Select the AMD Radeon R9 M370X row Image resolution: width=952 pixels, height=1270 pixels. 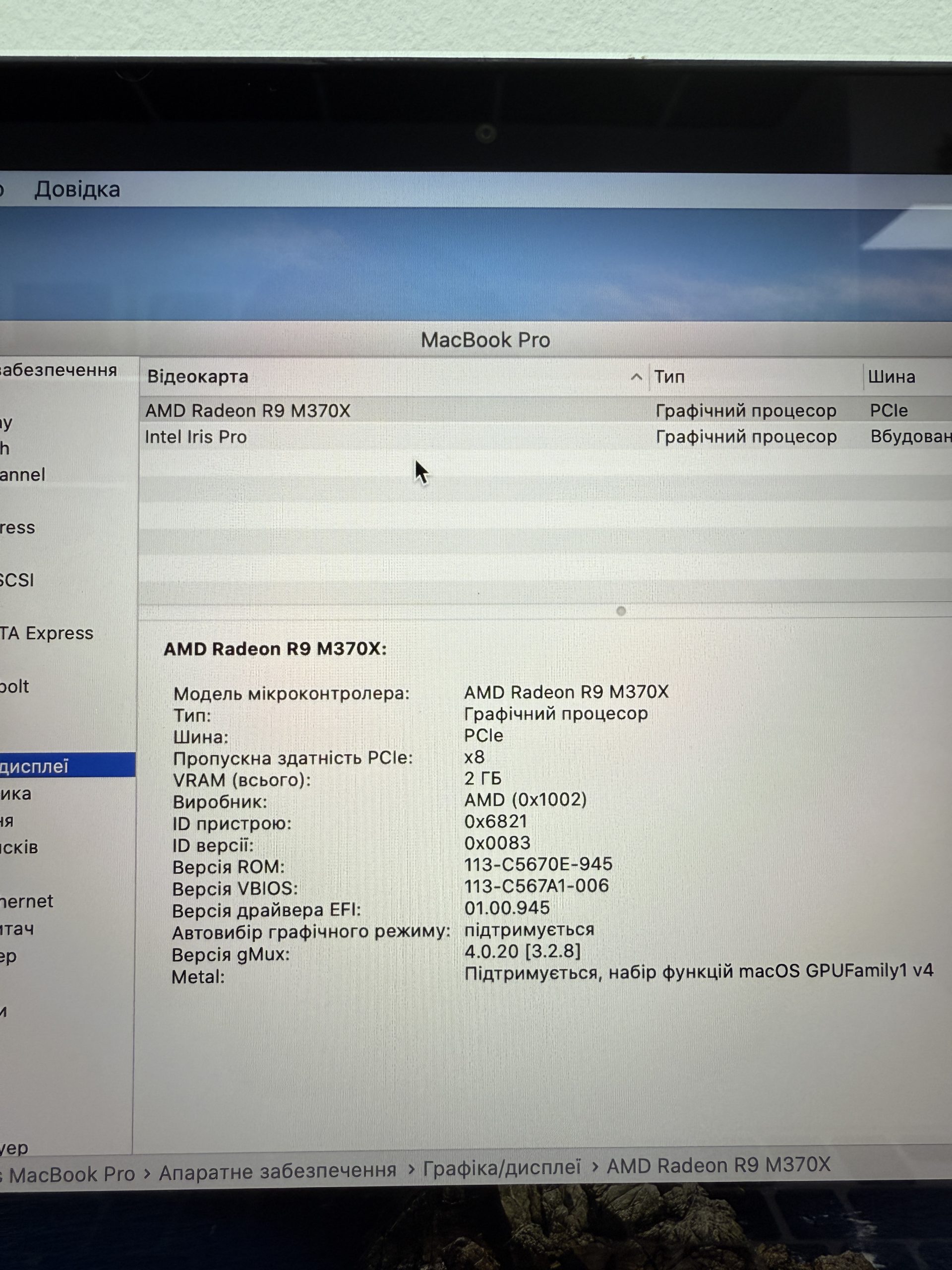click(545, 410)
